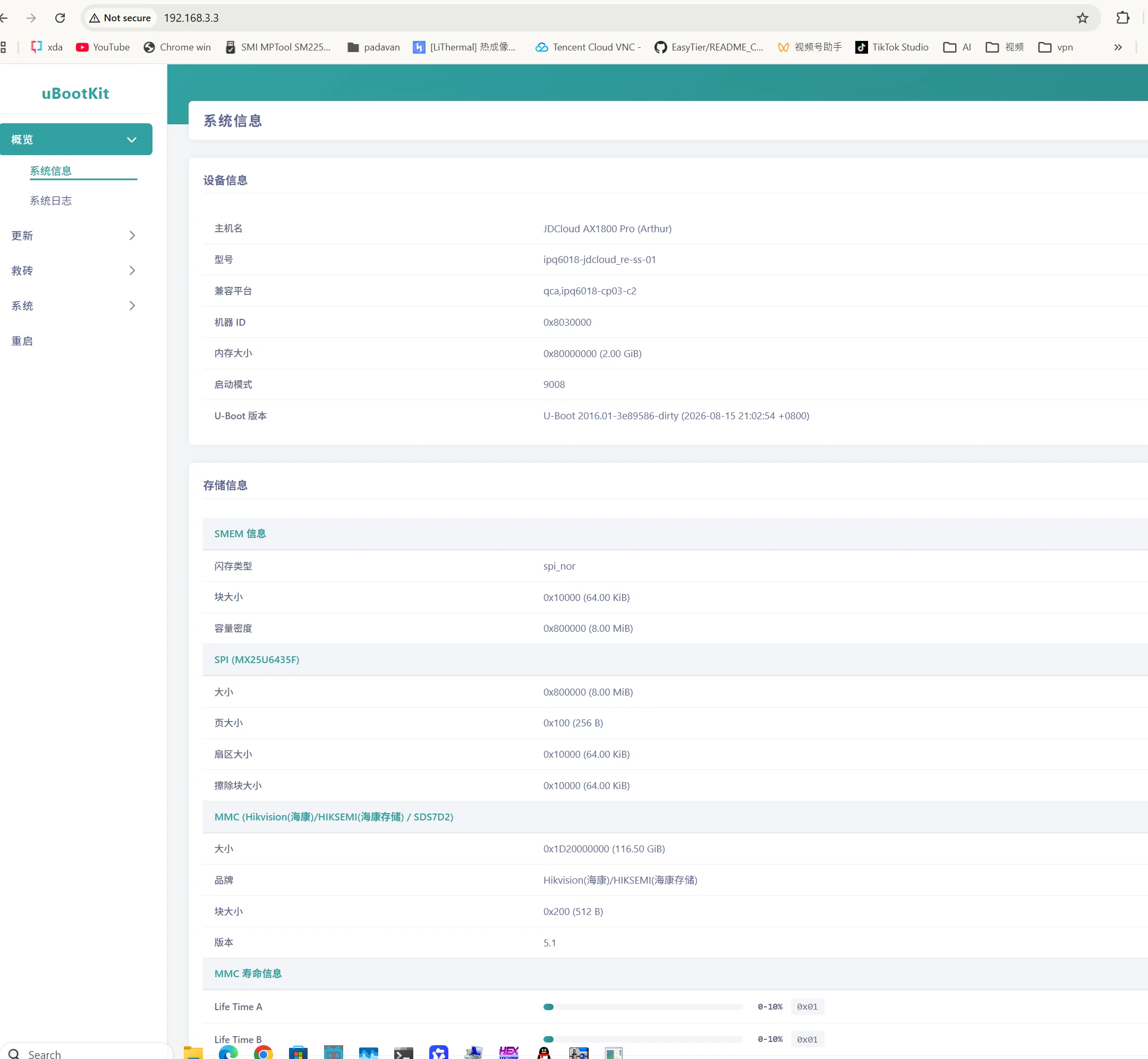Open the Tencent Cloud VNC bookmark
This screenshot has height=1059, width=1148.
click(x=588, y=47)
